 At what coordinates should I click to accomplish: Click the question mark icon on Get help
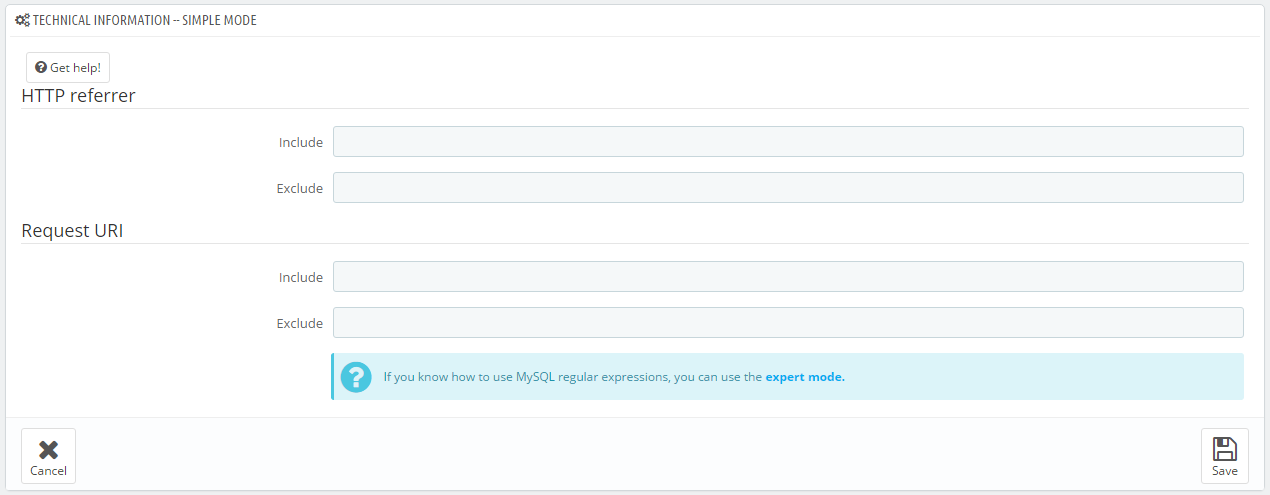(41, 68)
